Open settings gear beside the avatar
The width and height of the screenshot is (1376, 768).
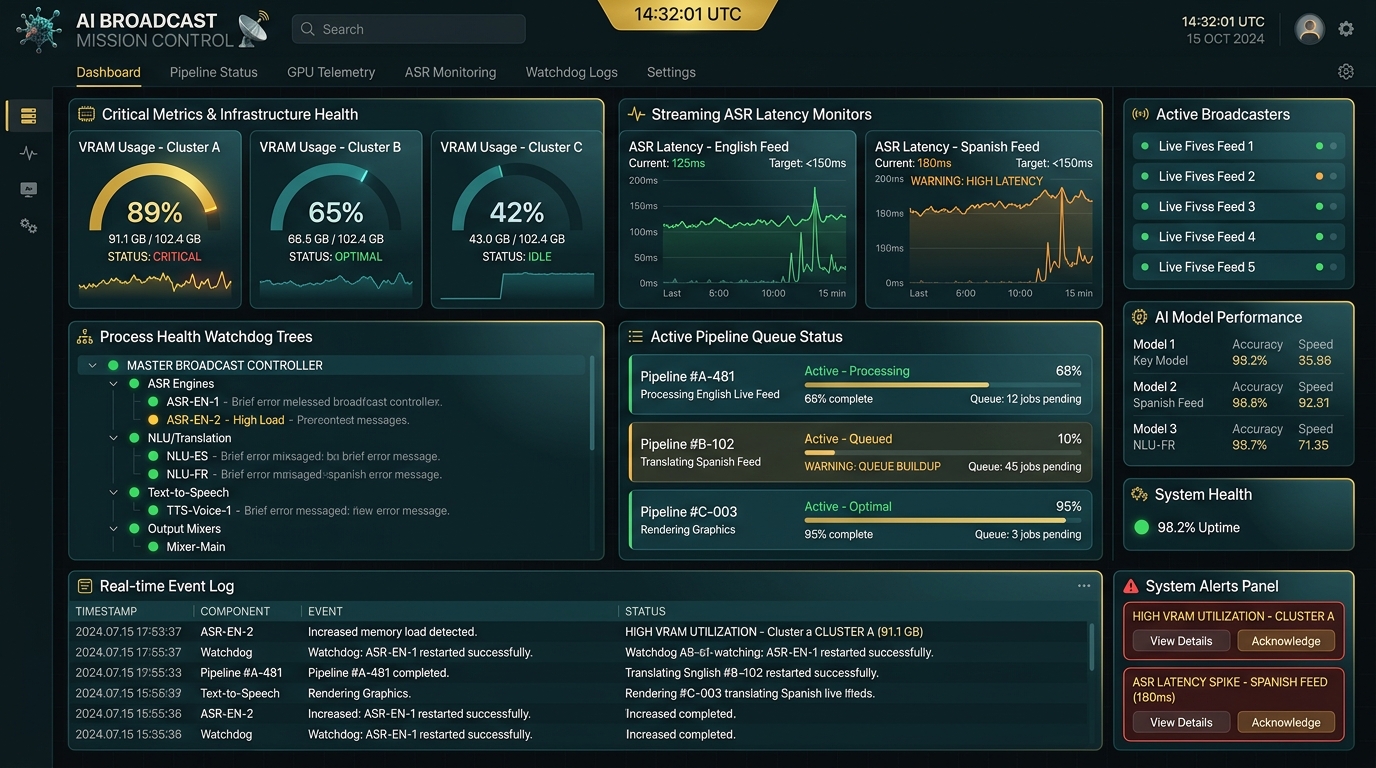point(1346,29)
